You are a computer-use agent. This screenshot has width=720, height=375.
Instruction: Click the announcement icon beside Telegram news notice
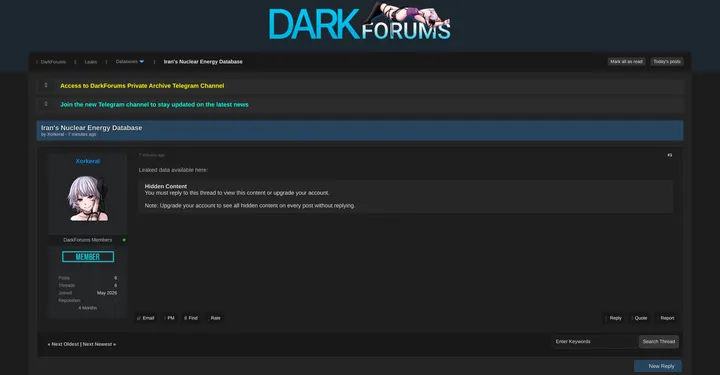[46, 104]
